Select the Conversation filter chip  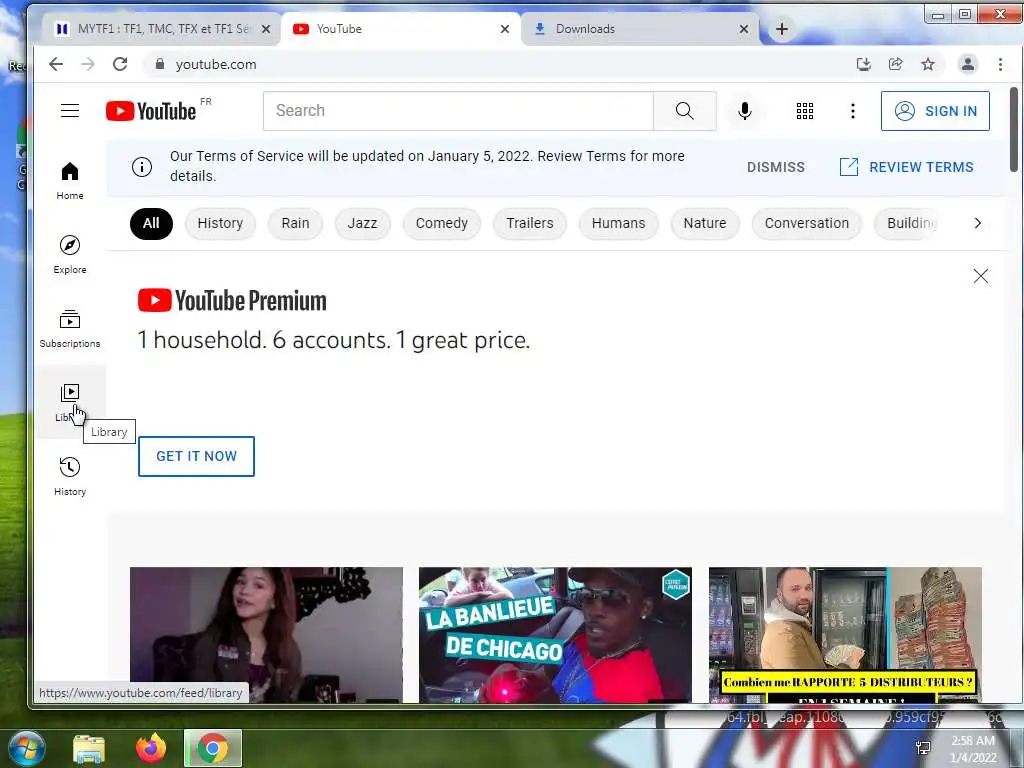[807, 223]
